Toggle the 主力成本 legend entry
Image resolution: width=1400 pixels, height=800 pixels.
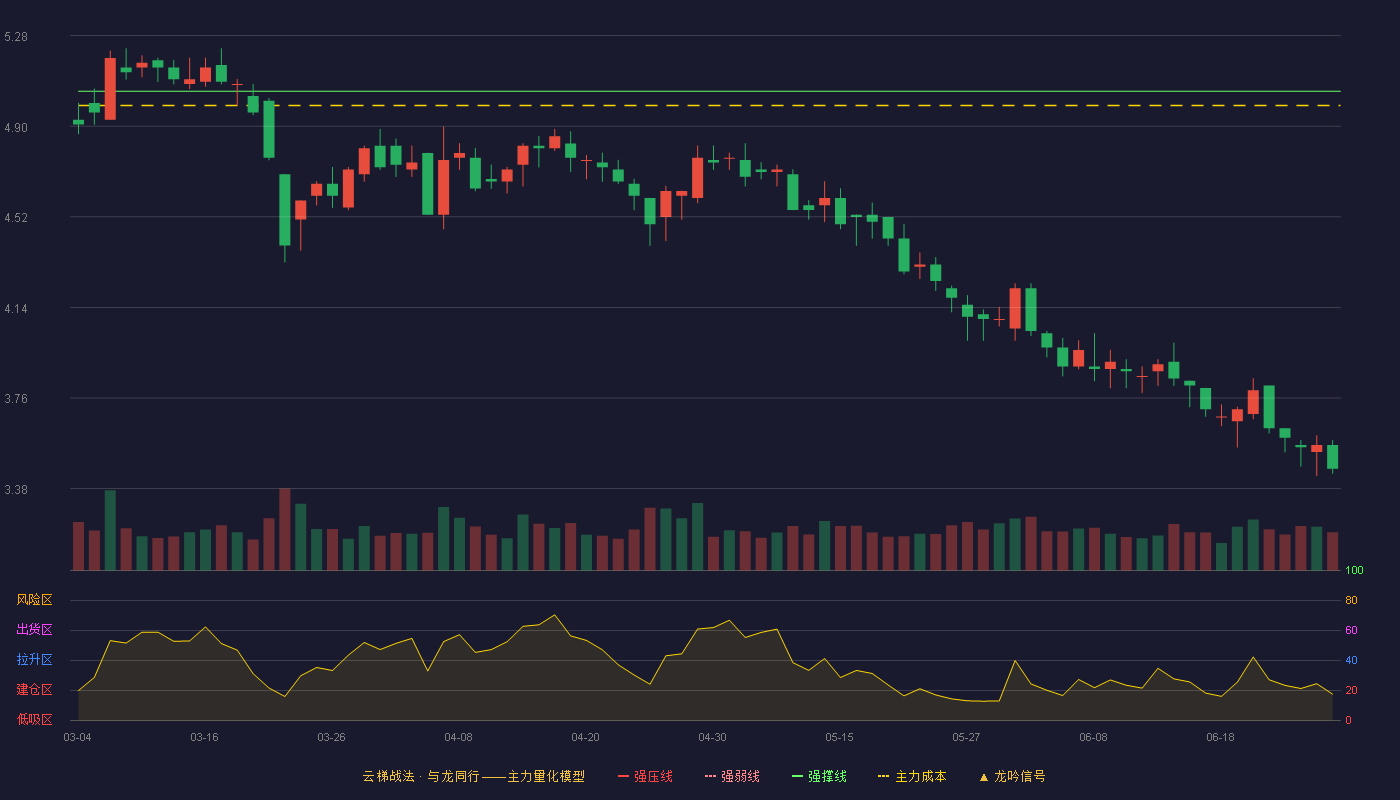[x=912, y=776]
